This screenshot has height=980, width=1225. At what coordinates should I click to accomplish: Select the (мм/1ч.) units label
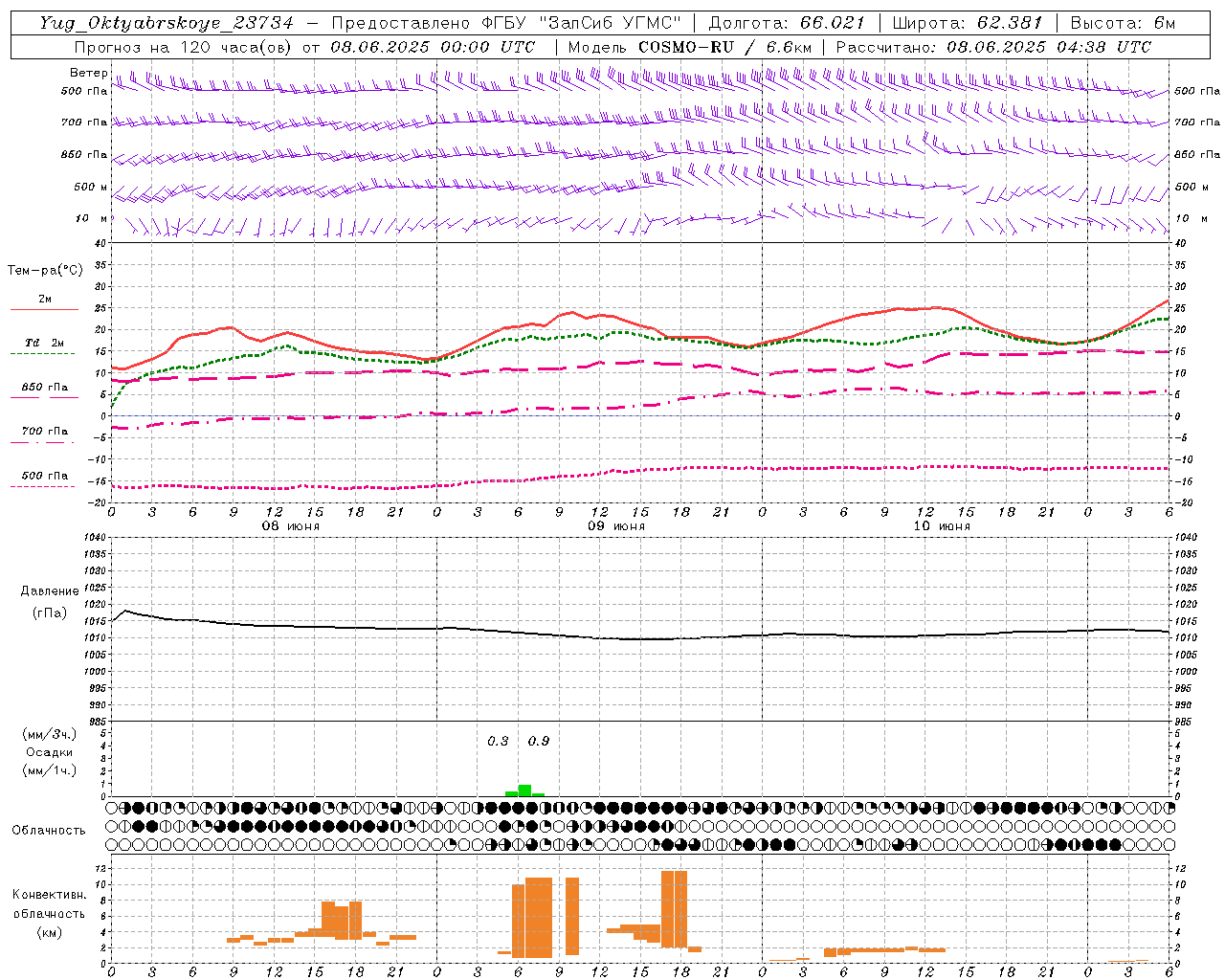click(49, 770)
